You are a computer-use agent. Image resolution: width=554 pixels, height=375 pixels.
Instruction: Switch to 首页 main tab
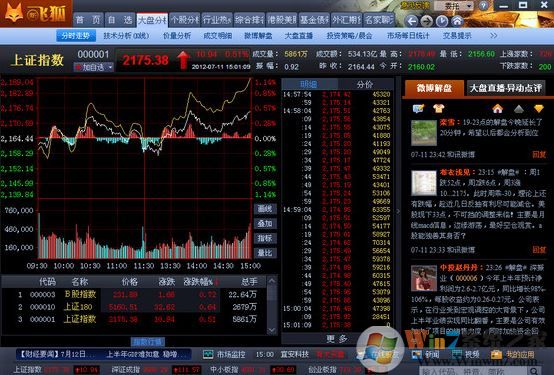click(x=88, y=20)
